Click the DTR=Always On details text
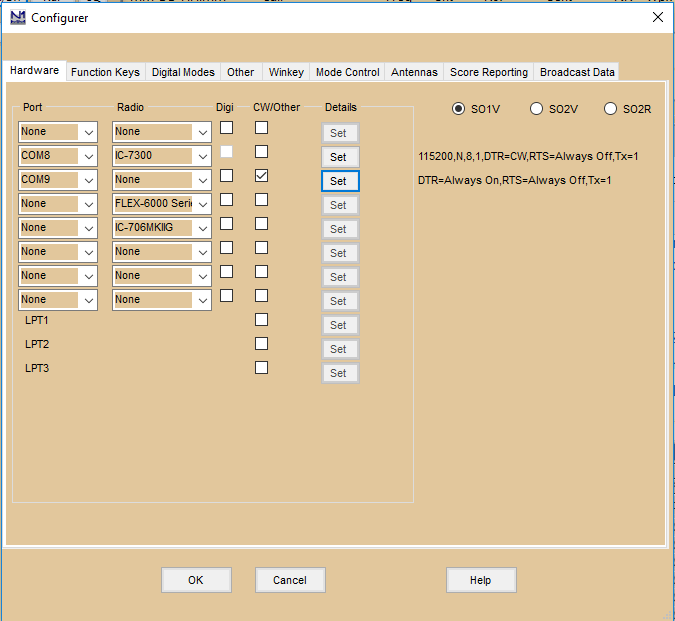Screen dimensions: 675x621 (x=514, y=180)
